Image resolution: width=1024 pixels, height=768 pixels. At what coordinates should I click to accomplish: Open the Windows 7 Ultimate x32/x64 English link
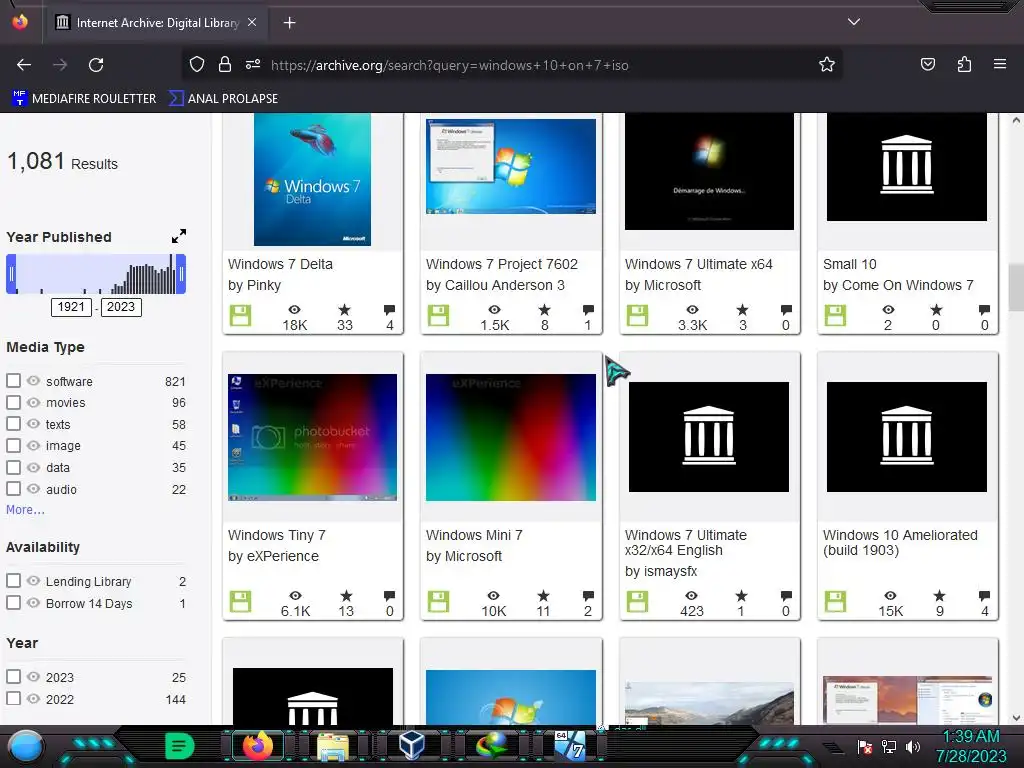pos(686,543)
